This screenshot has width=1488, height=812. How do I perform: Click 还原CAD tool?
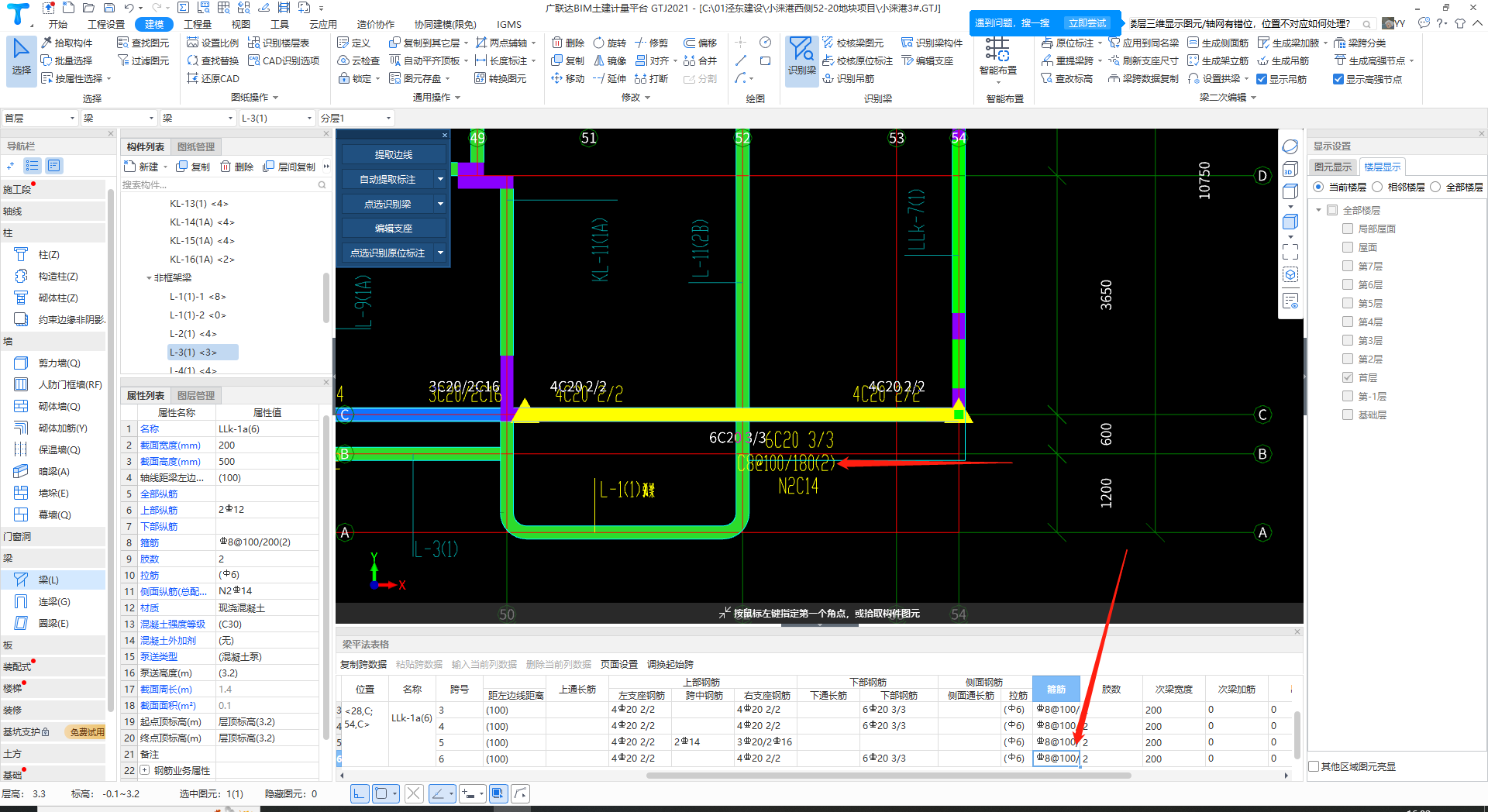[x=213, y=78]
